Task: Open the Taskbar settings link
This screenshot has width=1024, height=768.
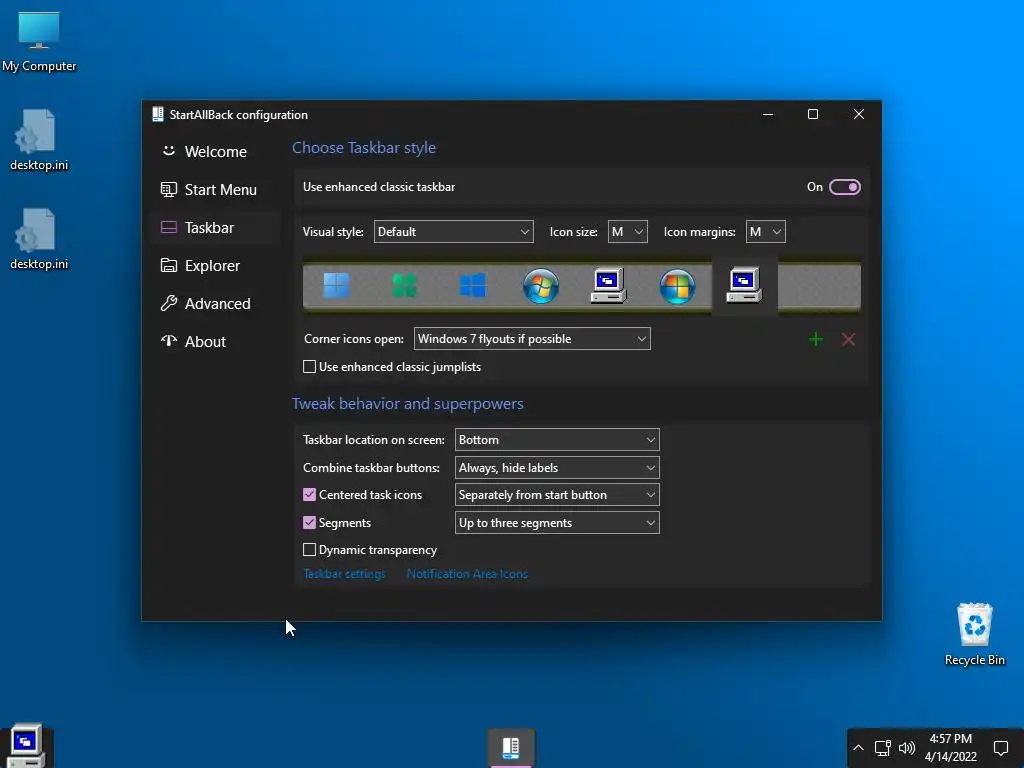Action: pos(344,573)
